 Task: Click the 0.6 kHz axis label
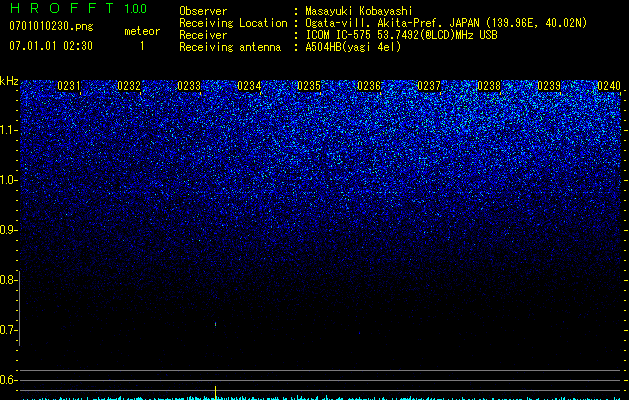coord(8,380)
